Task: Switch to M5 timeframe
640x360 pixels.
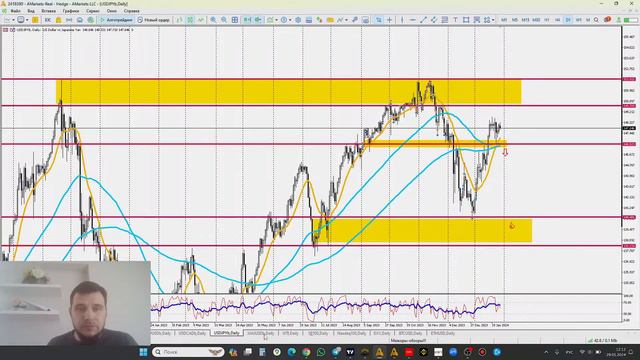Action: click(x=515, y=20)
